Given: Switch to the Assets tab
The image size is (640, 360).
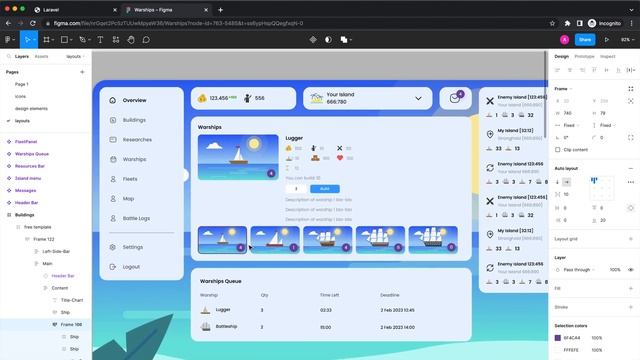Looking at the screenshot, I should point(41,56).
